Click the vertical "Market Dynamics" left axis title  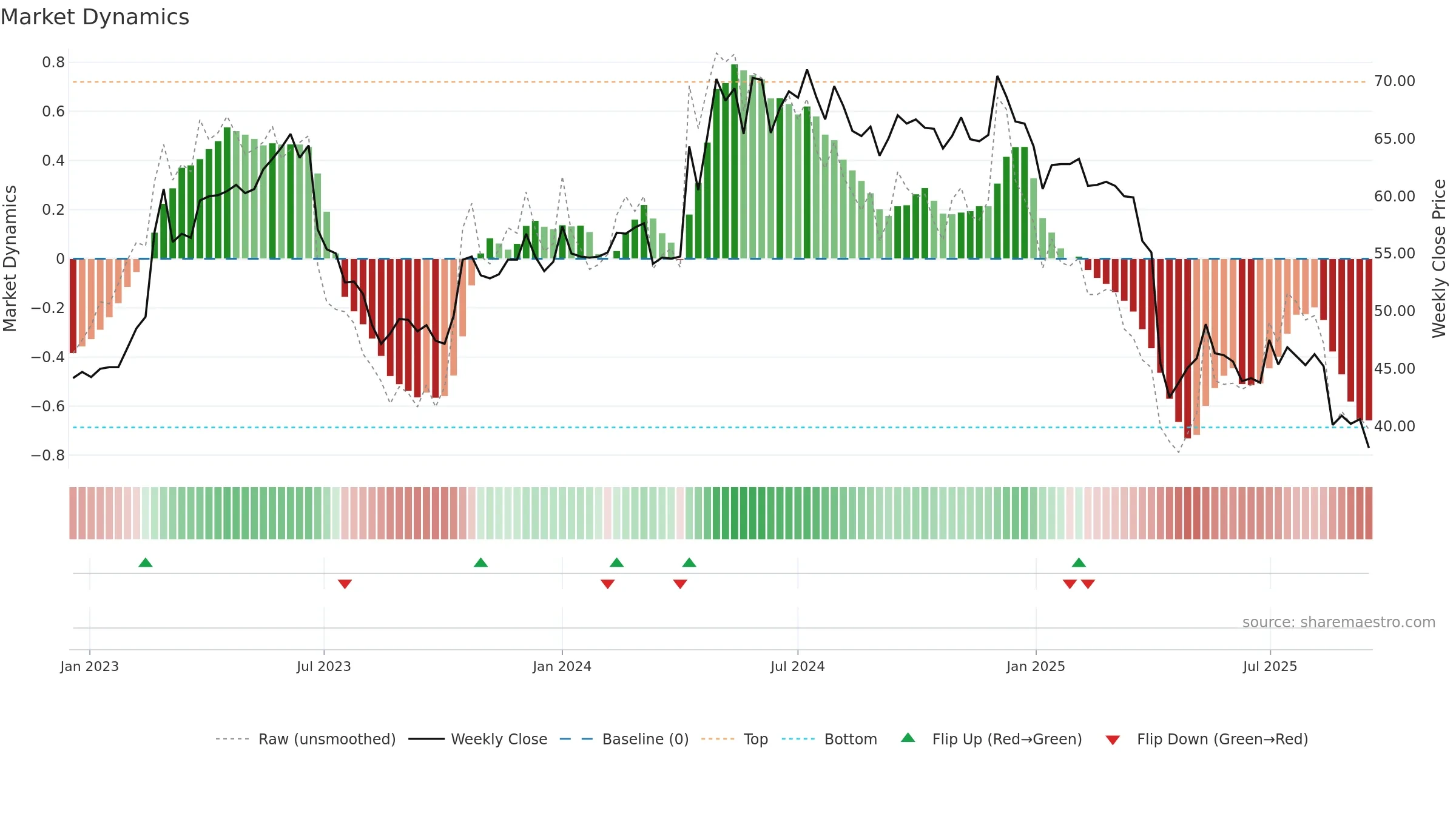(10, 258)
